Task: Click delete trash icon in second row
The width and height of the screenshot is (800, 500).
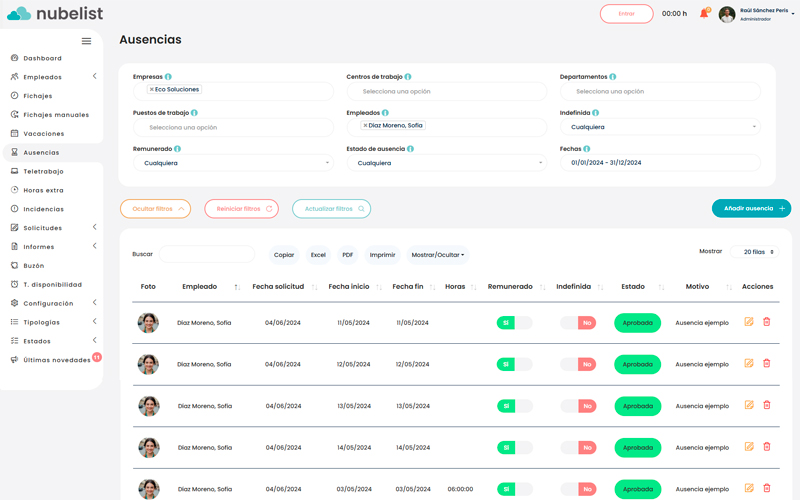Action: (767, 363)
